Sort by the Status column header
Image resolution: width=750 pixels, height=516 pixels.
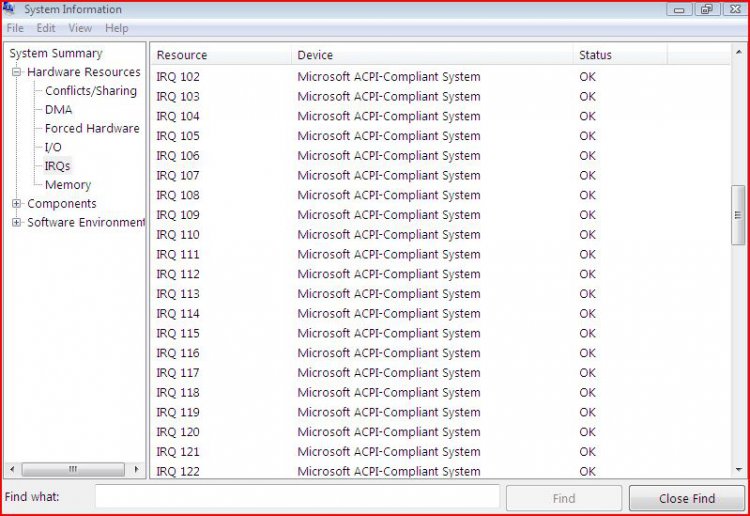click(x=620, y=55)
